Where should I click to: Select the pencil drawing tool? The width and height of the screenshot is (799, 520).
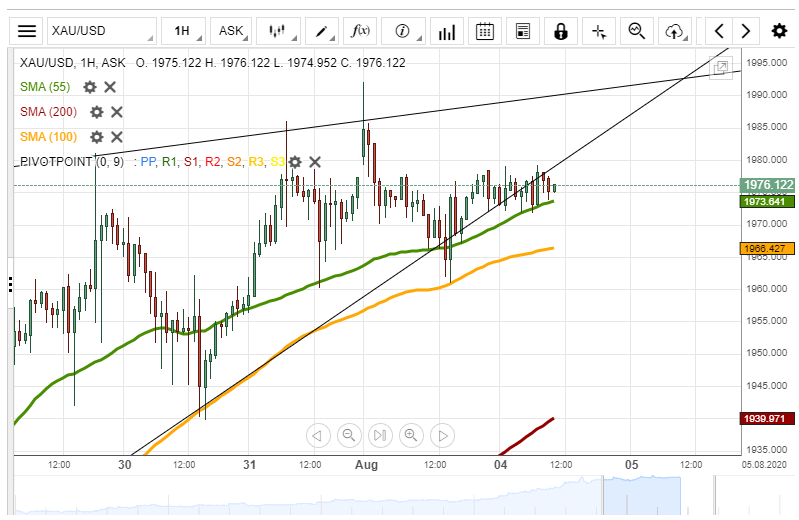(322, 31)
